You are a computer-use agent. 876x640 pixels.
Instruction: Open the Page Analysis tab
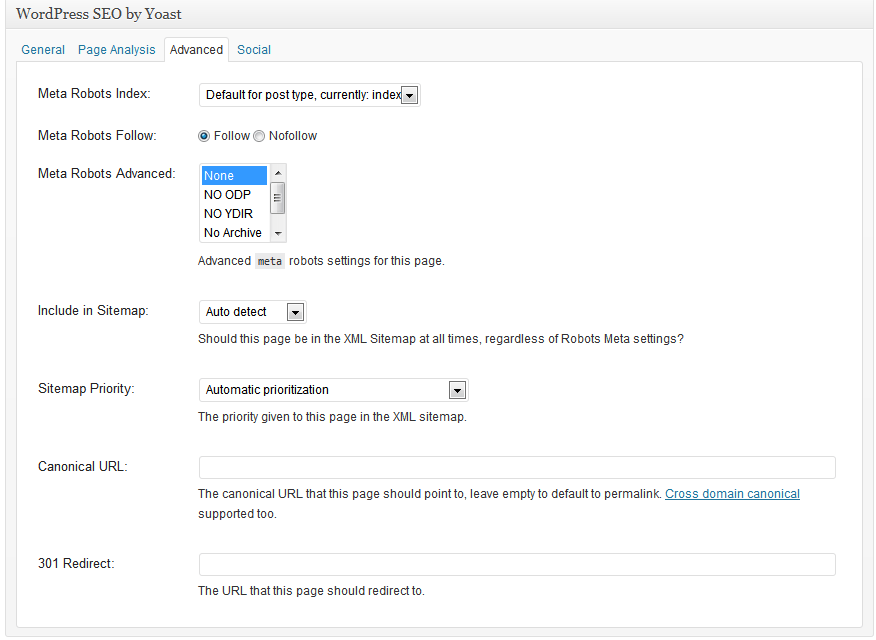tap(116, 49)
